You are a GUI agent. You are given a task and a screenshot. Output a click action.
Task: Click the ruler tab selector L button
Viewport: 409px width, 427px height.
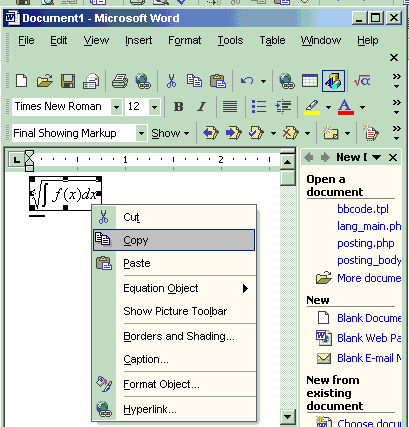(16, 160)
